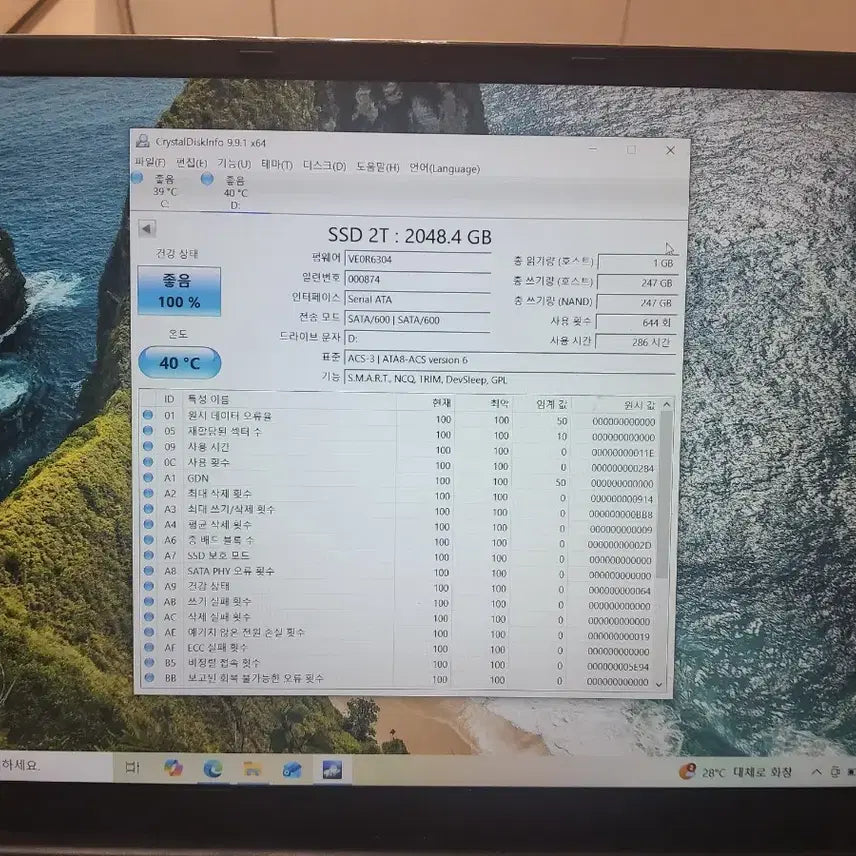Screen dimensions: 856x856
Task: Click the drive letter field D:
Action: pyautogui.click(x=418, y=339)
